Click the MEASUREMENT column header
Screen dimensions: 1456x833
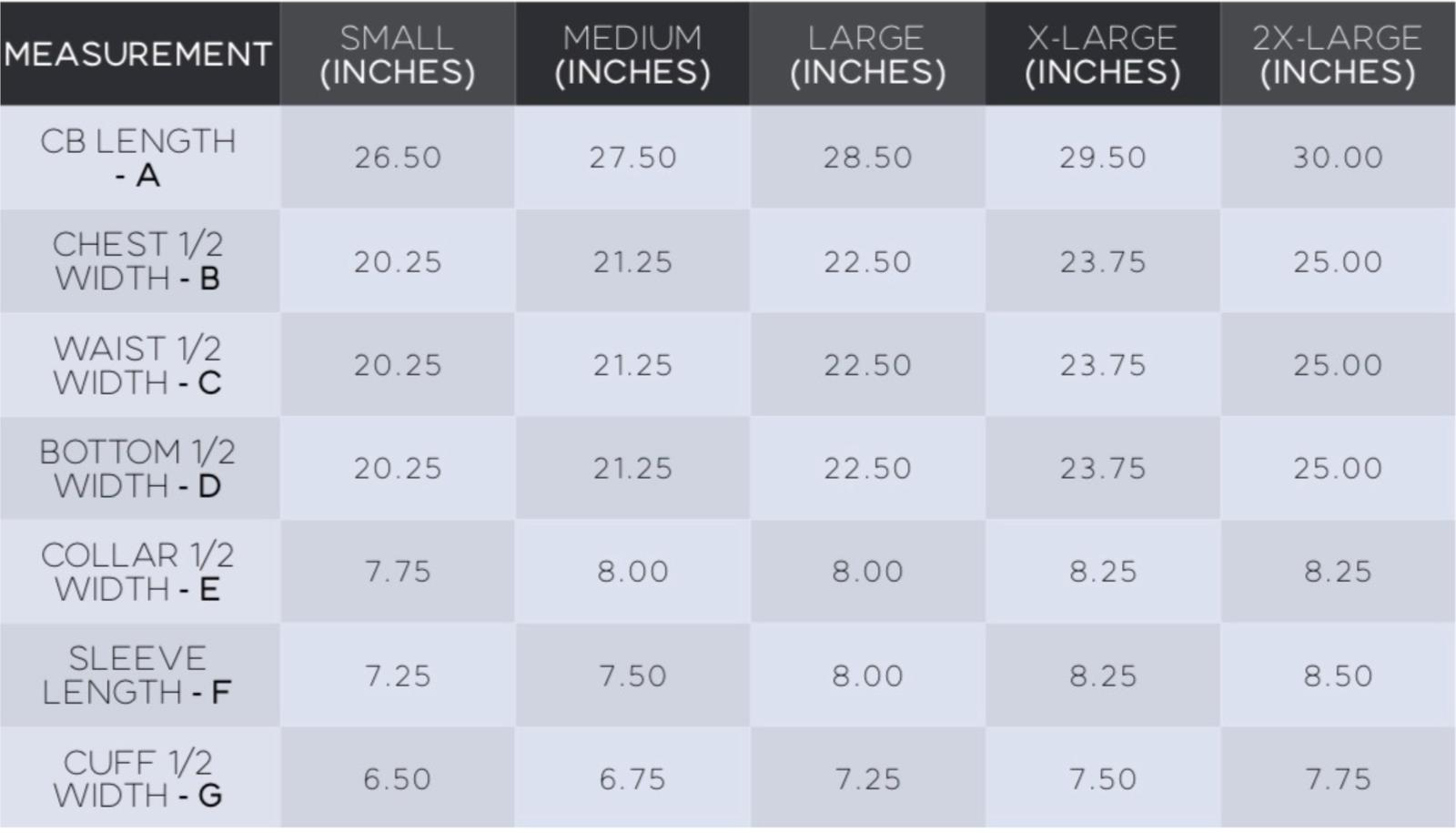pos(138,54)
